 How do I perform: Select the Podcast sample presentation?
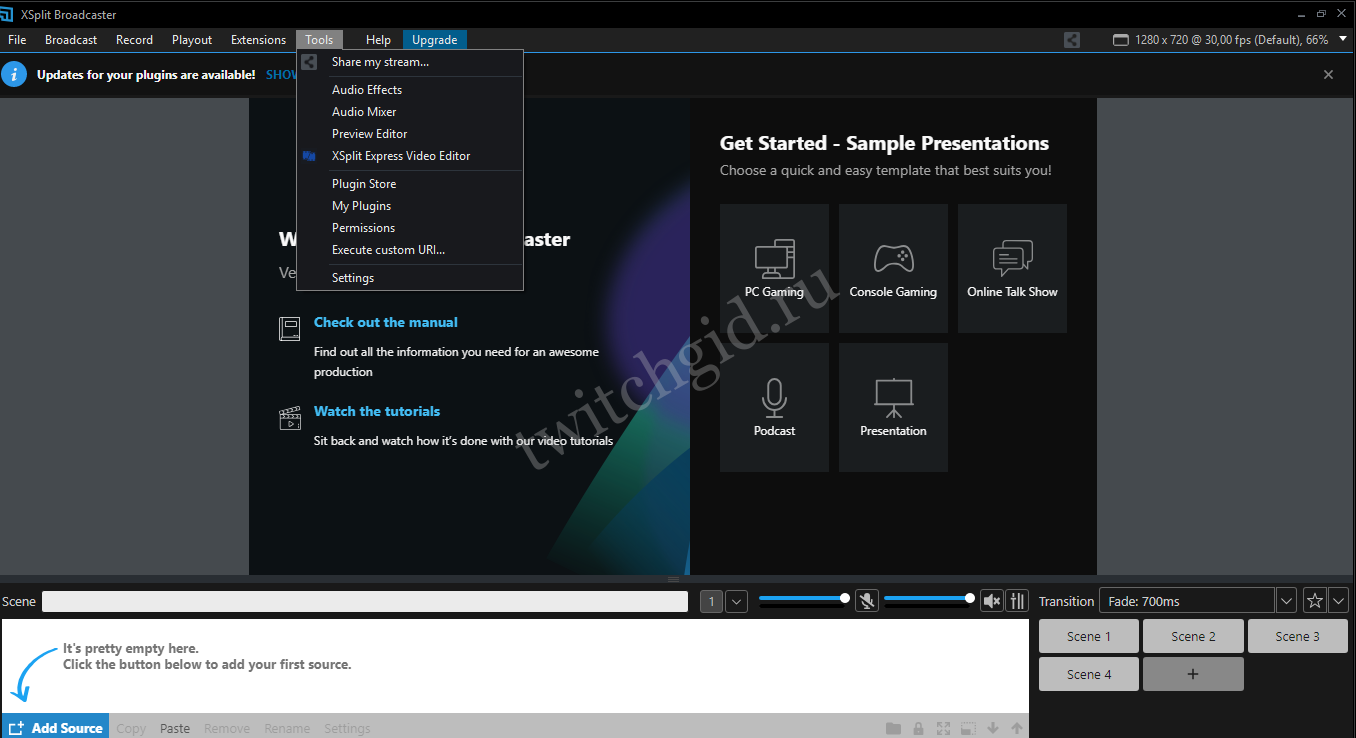tap(774, 407)
